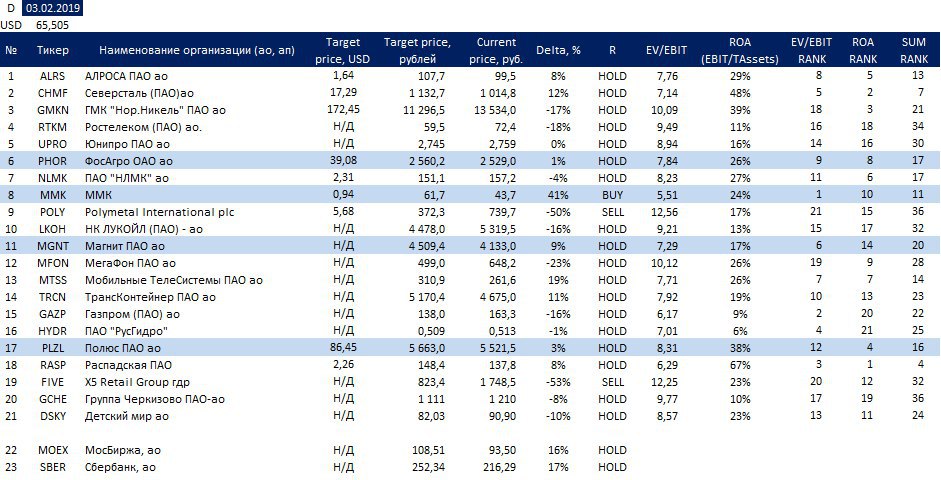Image resolution: width=941 pixels, height=480 pixels.
Task: Click the Target price, USD header
Action: [x=343, y=50]
